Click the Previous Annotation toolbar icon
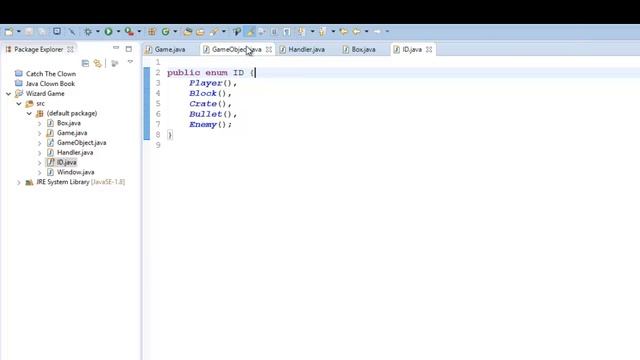640x360 pixels. 322,31
